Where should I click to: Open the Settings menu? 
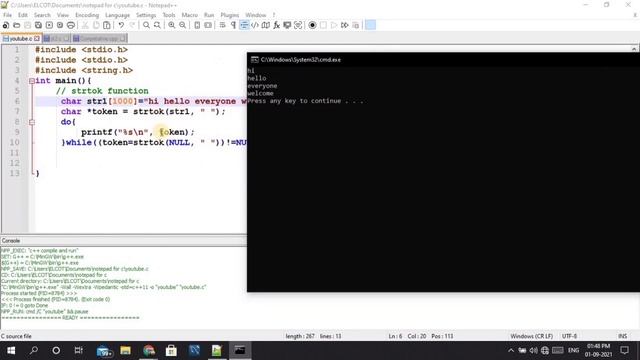tap(146, 15)
